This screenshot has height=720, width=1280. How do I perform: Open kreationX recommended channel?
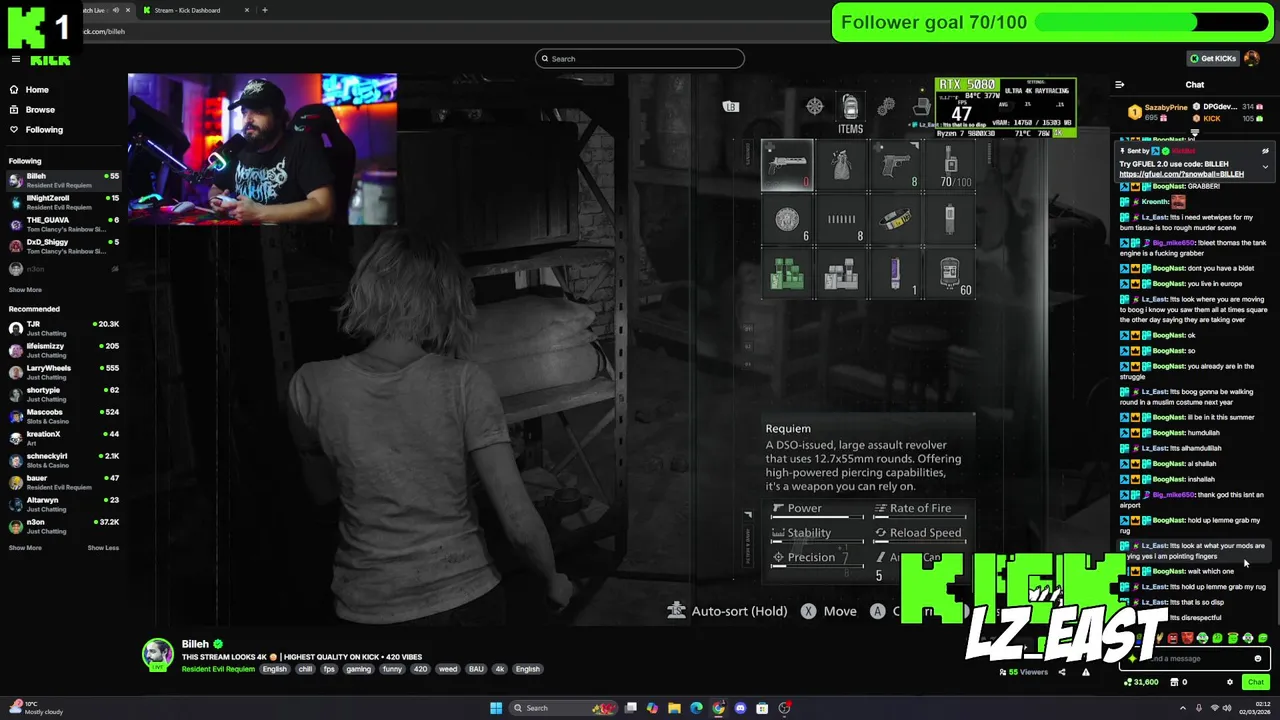click(62, 438)
